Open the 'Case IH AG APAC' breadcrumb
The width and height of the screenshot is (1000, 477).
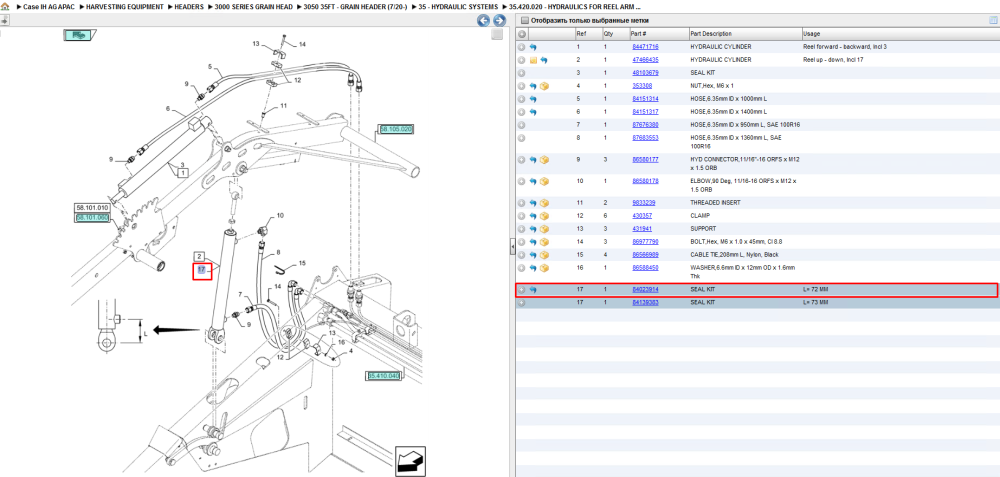coord(50,6)
